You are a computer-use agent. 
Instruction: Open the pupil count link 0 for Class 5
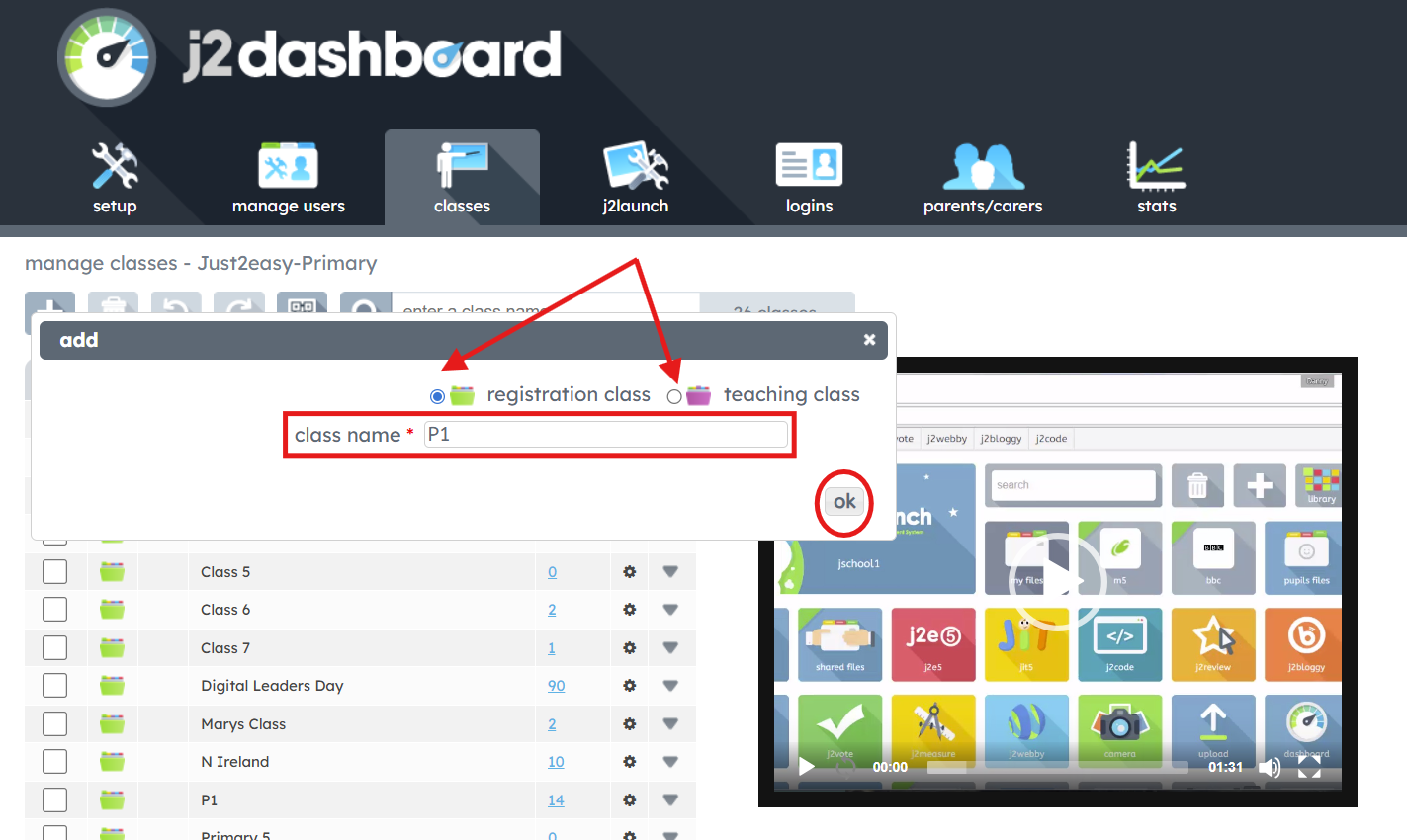[552, 572]
